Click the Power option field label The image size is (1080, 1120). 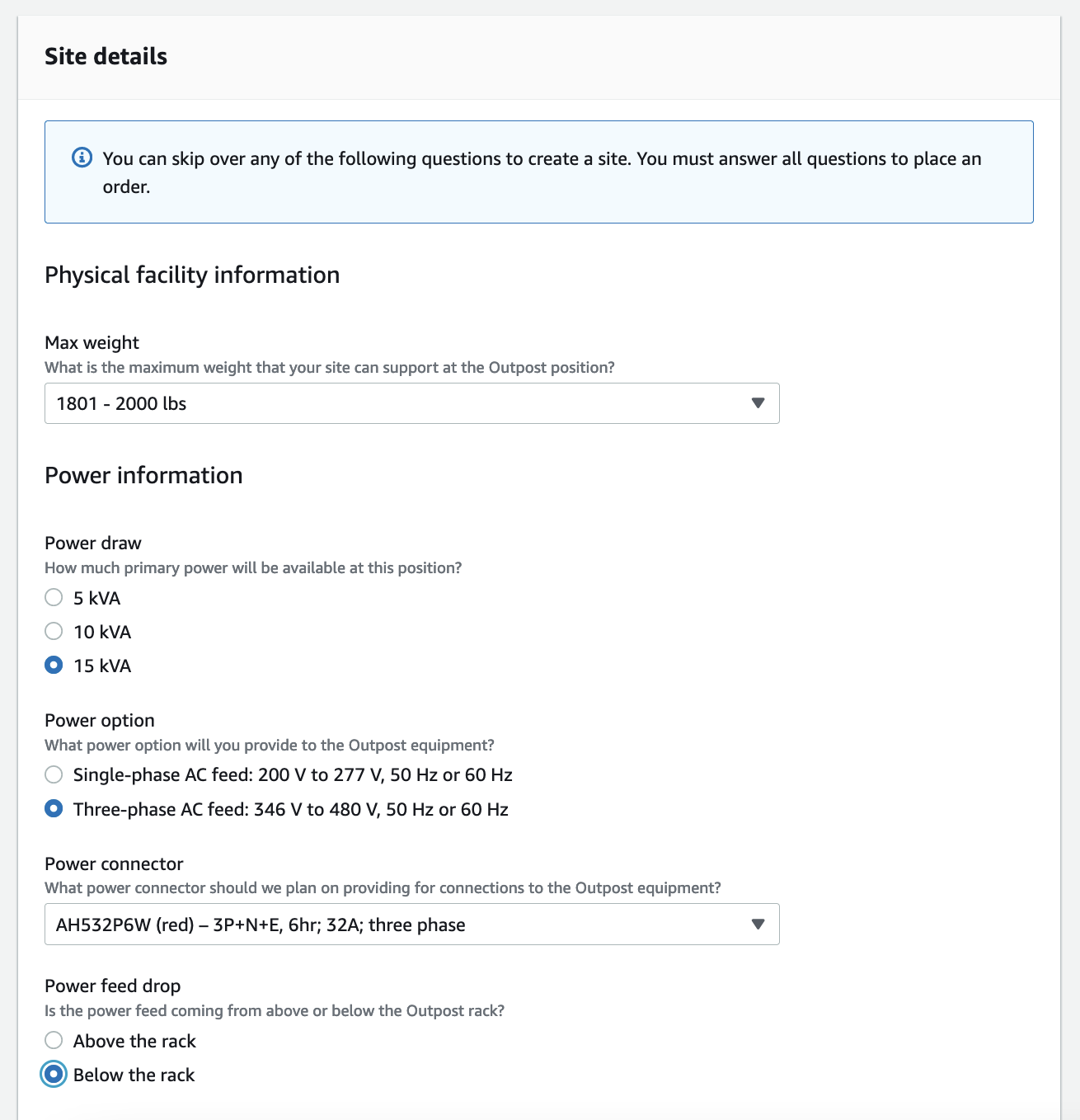point(100,720)
